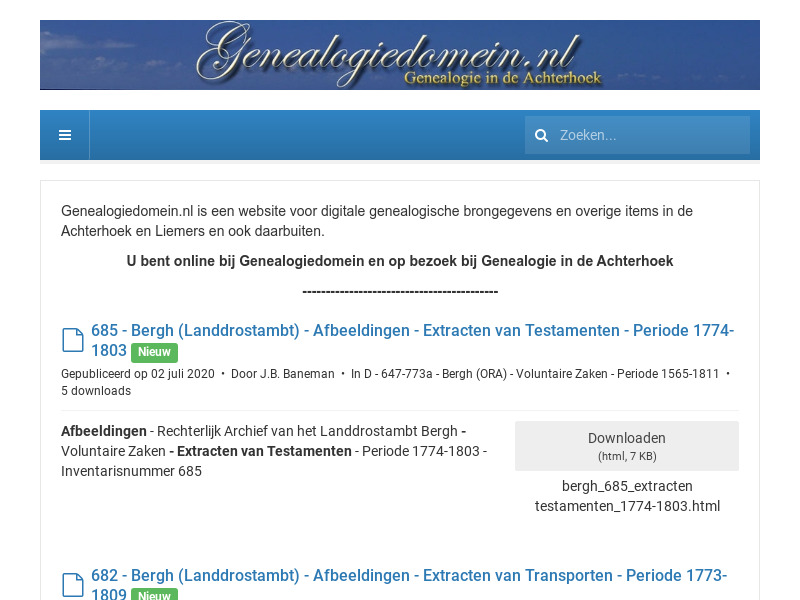Click the Genealogiedomein.nl header logo
The height and width of the screenshot is (600, 800).
400,54
